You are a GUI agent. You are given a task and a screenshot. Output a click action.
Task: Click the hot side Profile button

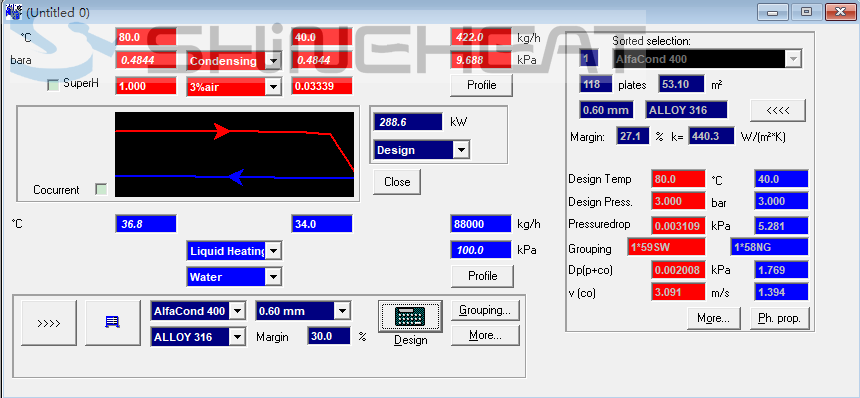(482, 85)
